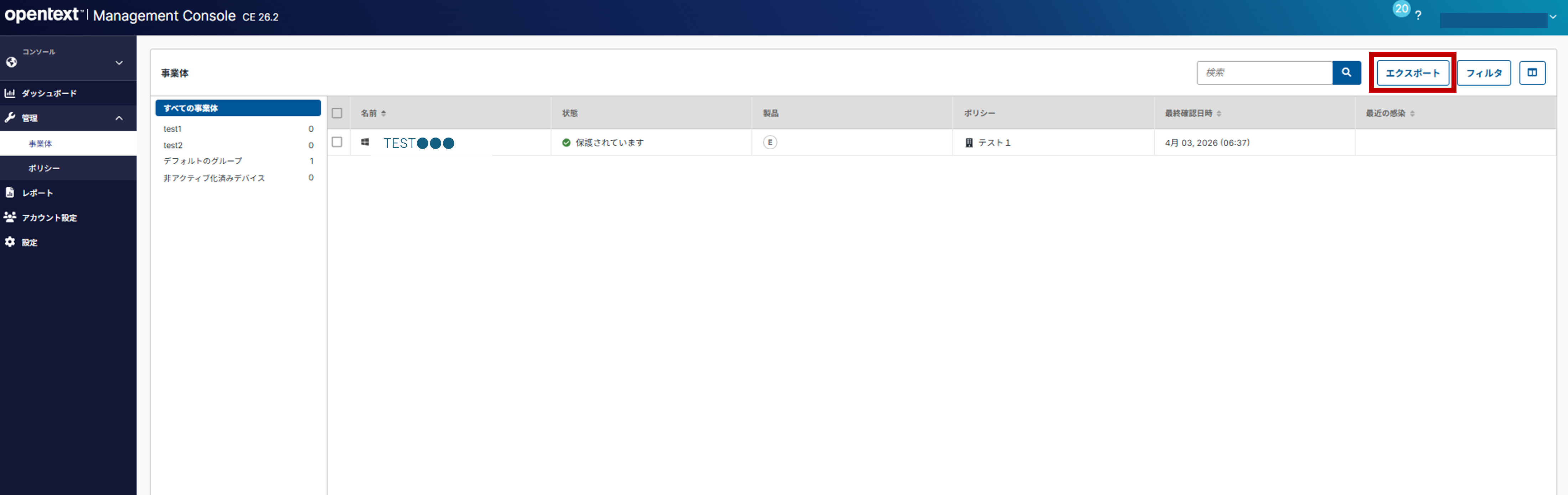This screenshot has width=1568, height=495.
Task: Open the ダッシュボード menu item
Action: pyautogui.click(x=49, y=93)
